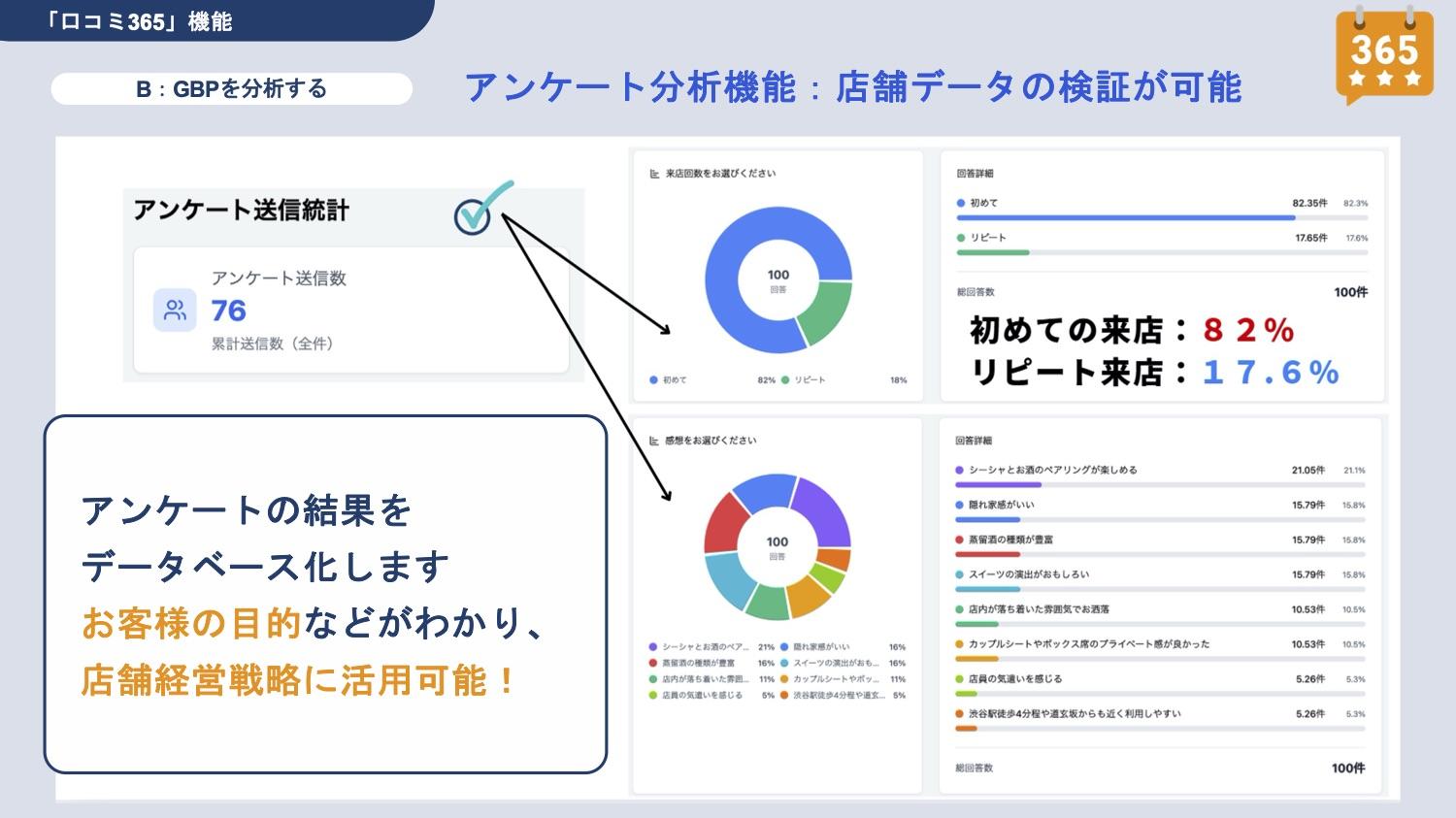Screen dimensions: 1456x818
Task: Click the purple dot beside シーシャとお酒のペアリングが楽しめる
Action: [960, 470]
